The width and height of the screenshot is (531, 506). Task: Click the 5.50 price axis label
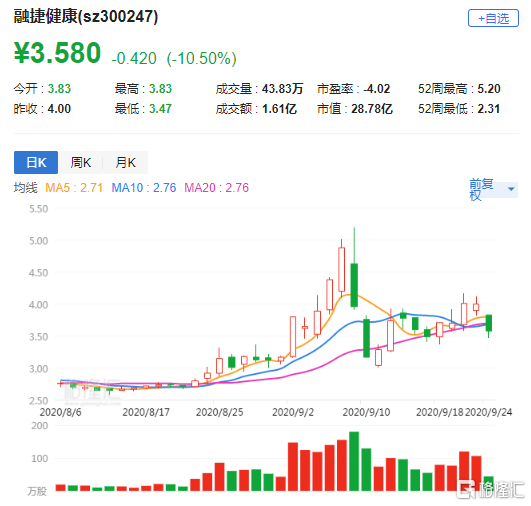tap(38, 209)
